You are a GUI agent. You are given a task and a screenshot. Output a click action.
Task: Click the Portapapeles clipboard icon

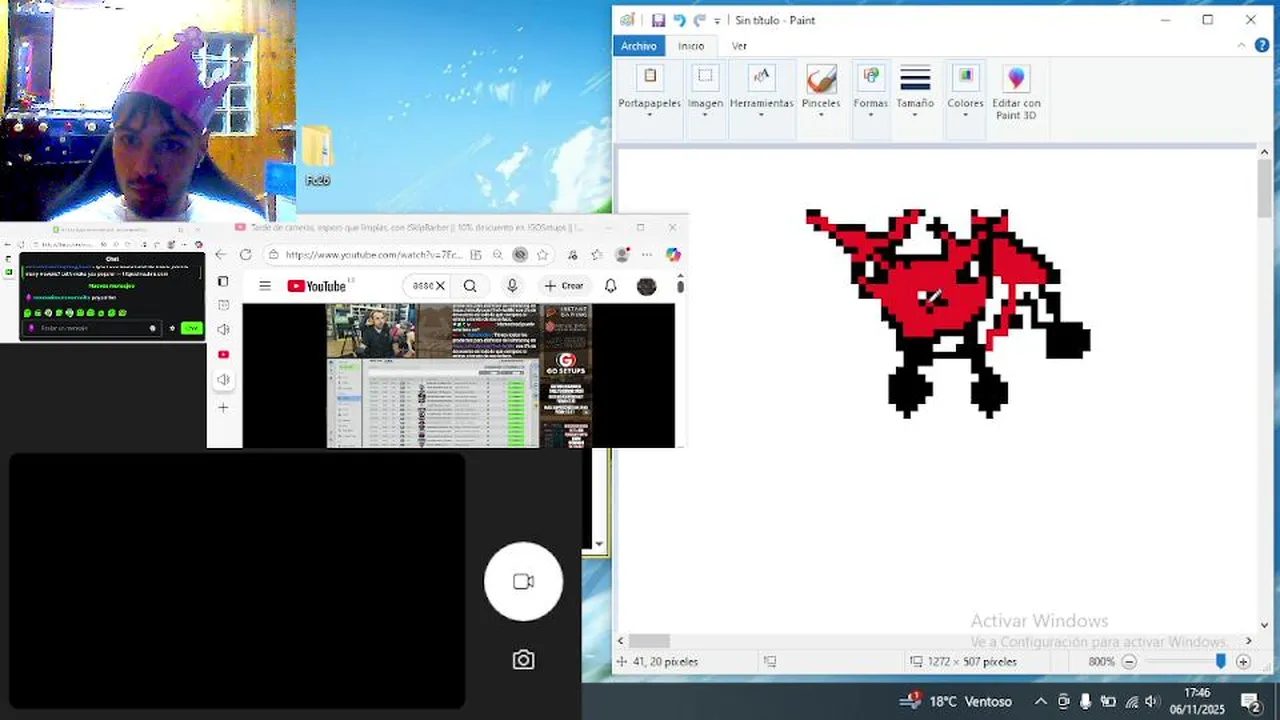[650, 77]
